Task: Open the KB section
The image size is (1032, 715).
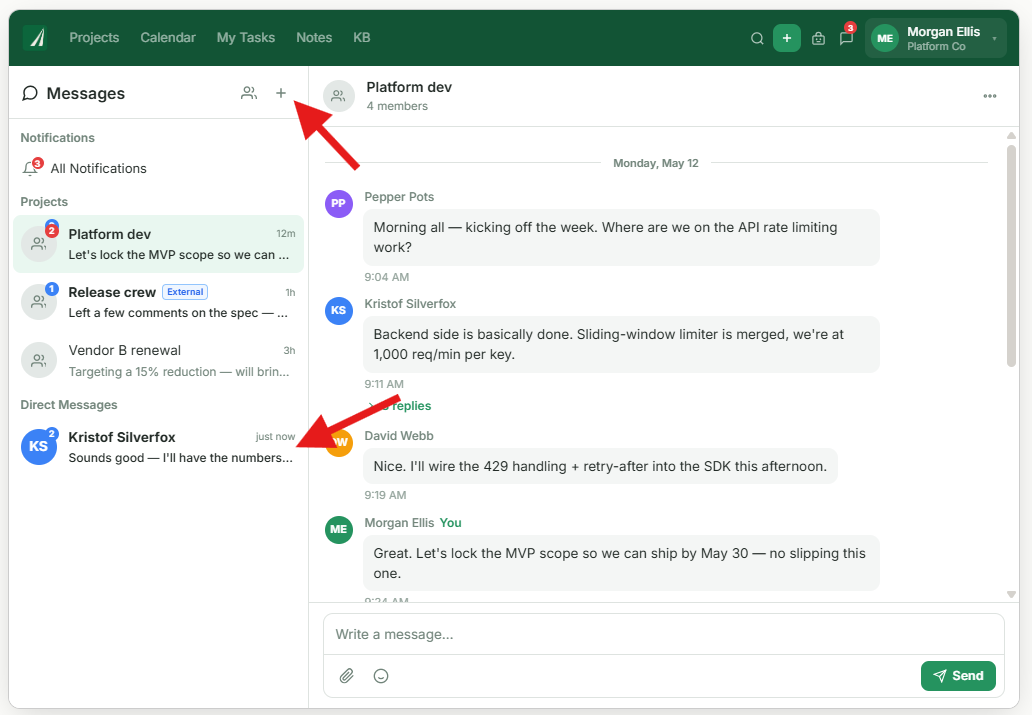Action: pyautogui.click(x=361, y=38)
